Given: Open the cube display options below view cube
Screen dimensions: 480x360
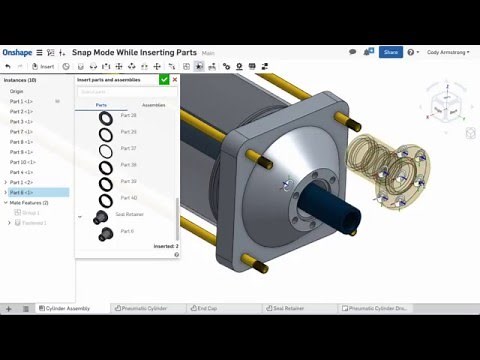Looking at the screenshot, I should (470, 133).
